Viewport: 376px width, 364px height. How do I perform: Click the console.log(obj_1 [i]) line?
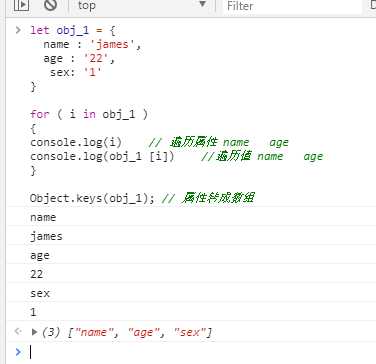176,156
